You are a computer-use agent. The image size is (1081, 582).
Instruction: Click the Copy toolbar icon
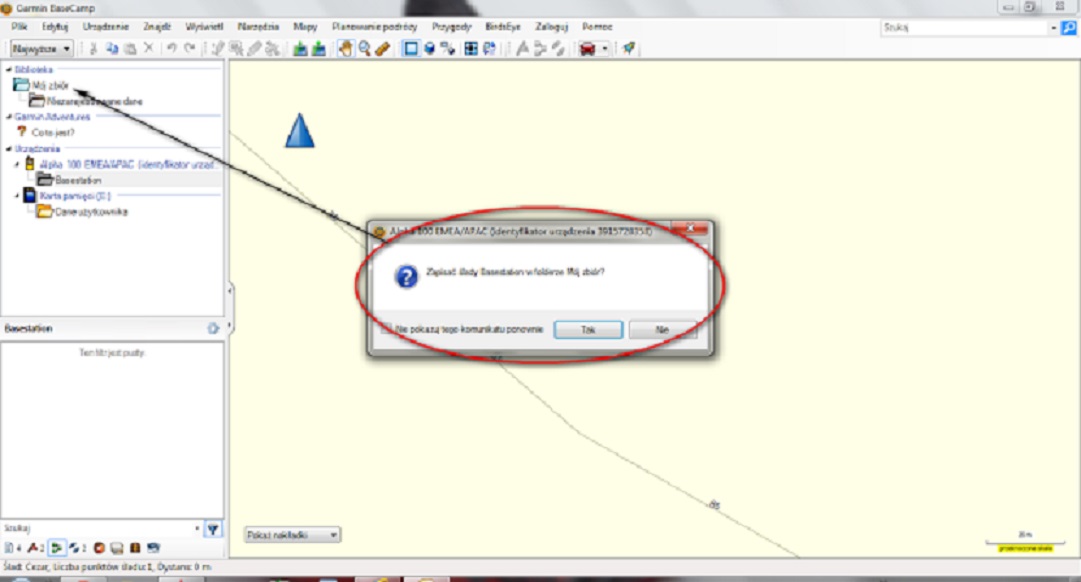click(112, 48)
